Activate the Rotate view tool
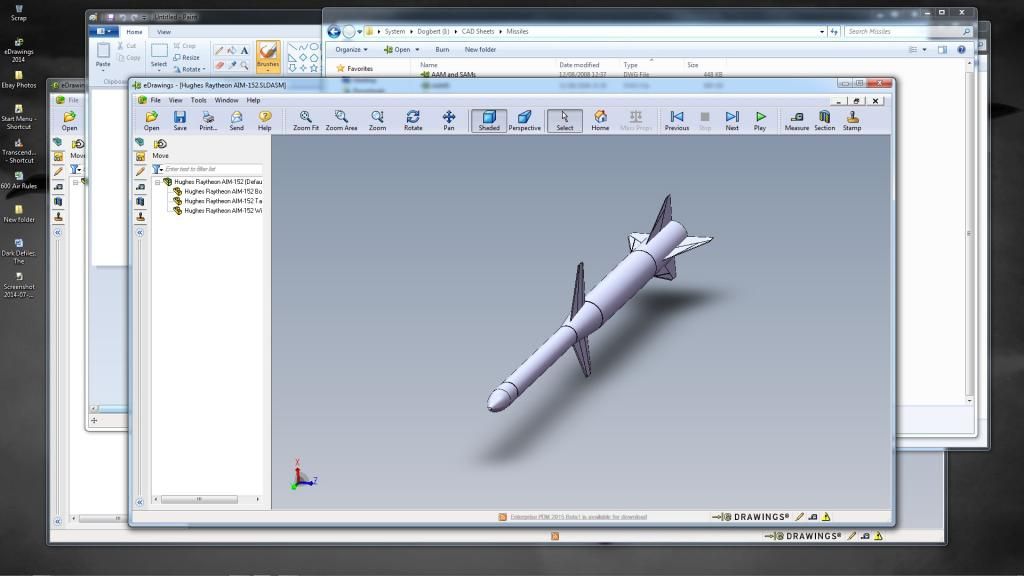The image size is (1024, 576). pyautogui.click(x=413, y=121)
